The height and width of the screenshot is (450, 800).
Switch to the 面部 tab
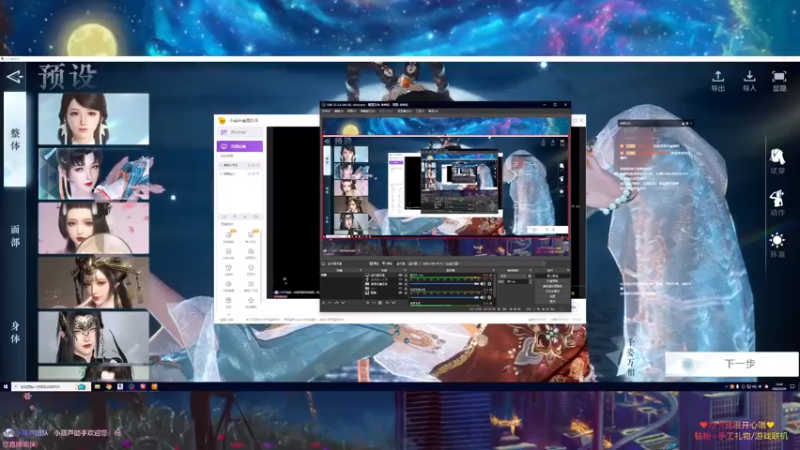click(x=15, y=236)
